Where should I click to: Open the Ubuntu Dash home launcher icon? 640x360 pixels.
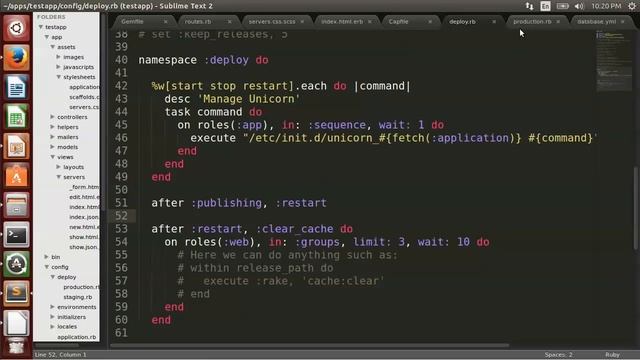(x=16, y=28)
